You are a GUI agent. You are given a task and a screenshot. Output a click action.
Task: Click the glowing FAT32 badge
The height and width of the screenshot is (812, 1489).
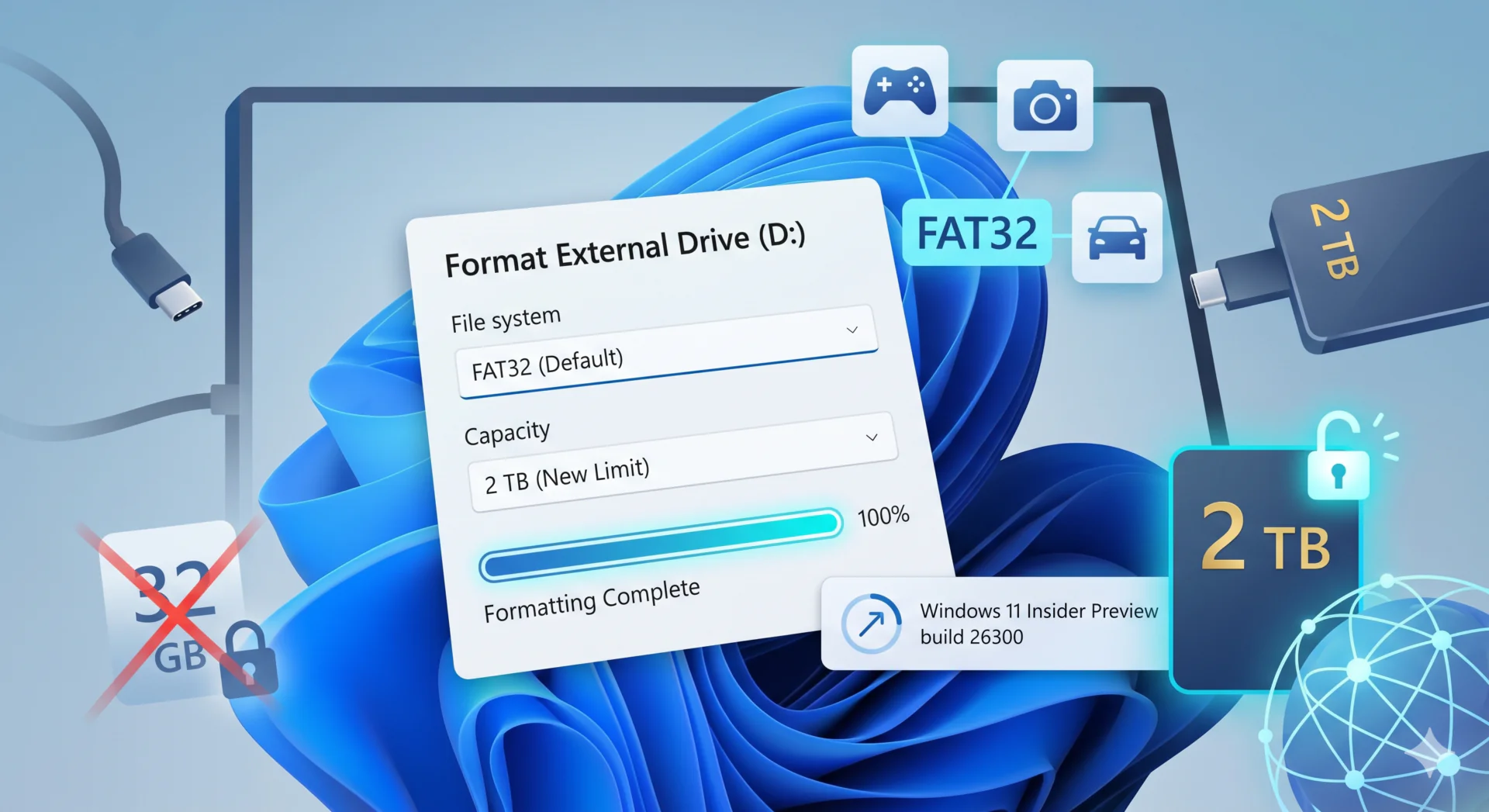coord(977,233)
